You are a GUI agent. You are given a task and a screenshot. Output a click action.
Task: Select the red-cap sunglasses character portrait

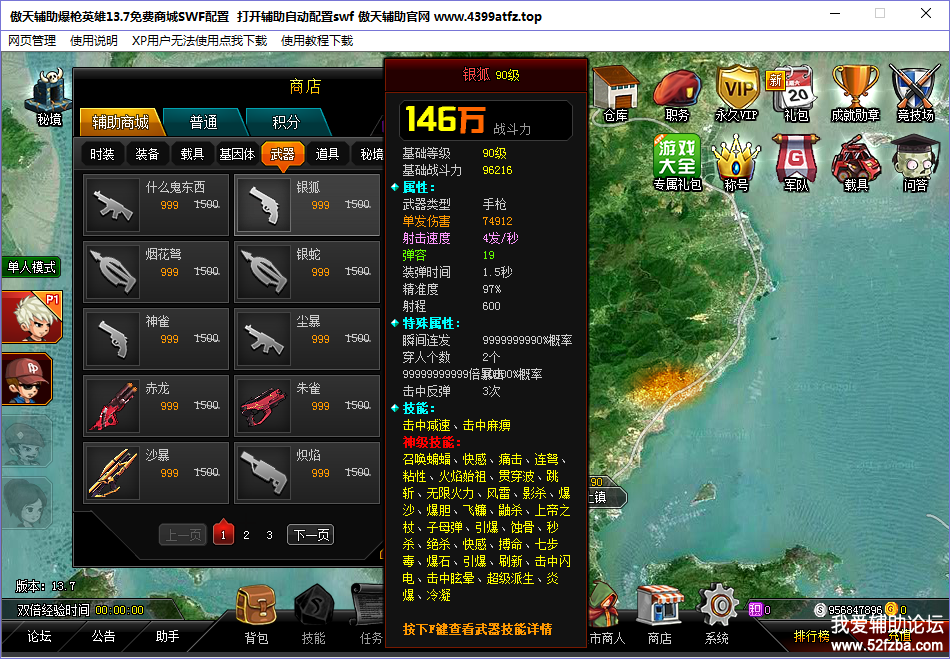[x=28, y=379]
